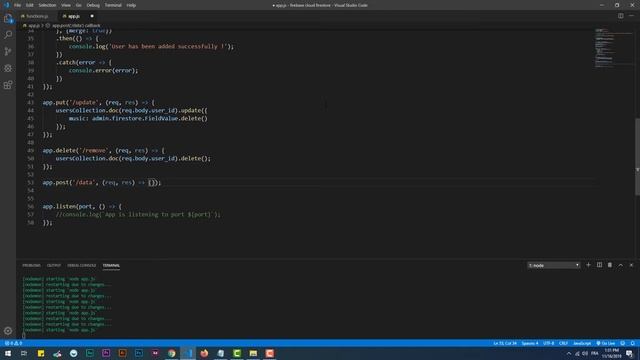The height and width of the screenshot is (360, 640).
Task: Open the Help menu
Action: coord(131,5)
